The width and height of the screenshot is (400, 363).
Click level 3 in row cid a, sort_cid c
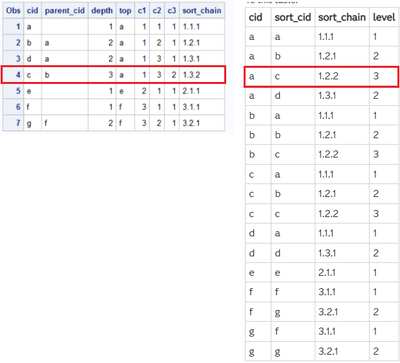[376, 76]
